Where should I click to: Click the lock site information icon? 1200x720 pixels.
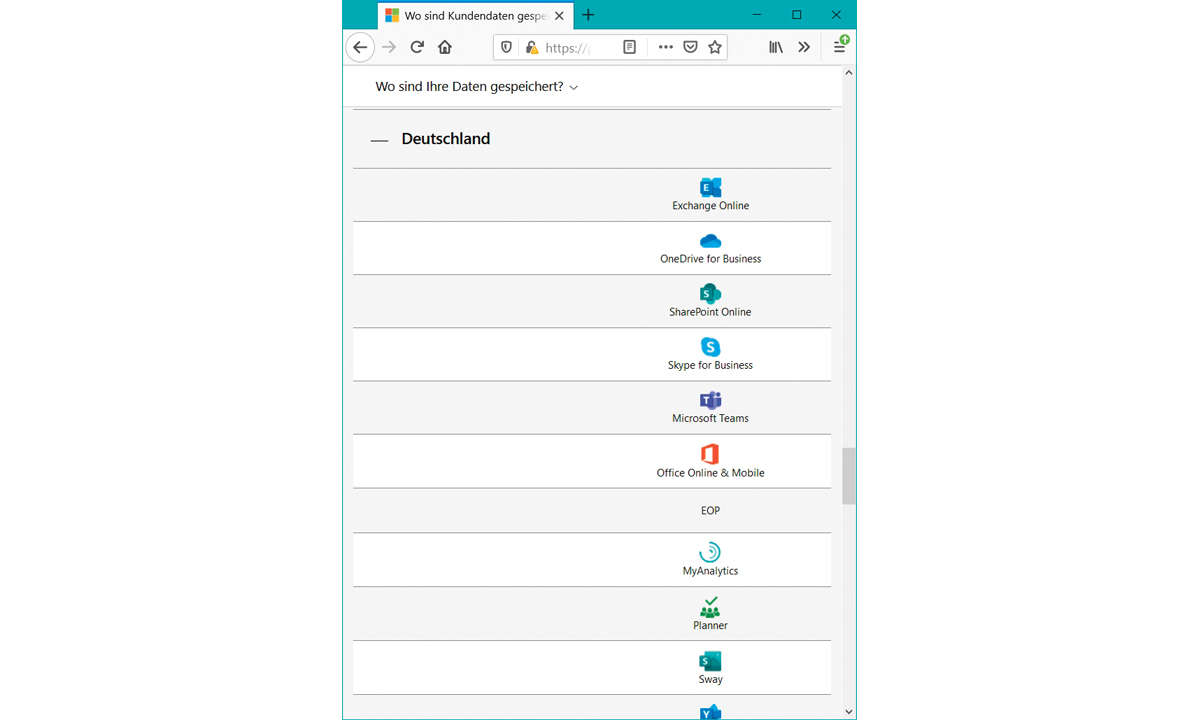point(531,47)
